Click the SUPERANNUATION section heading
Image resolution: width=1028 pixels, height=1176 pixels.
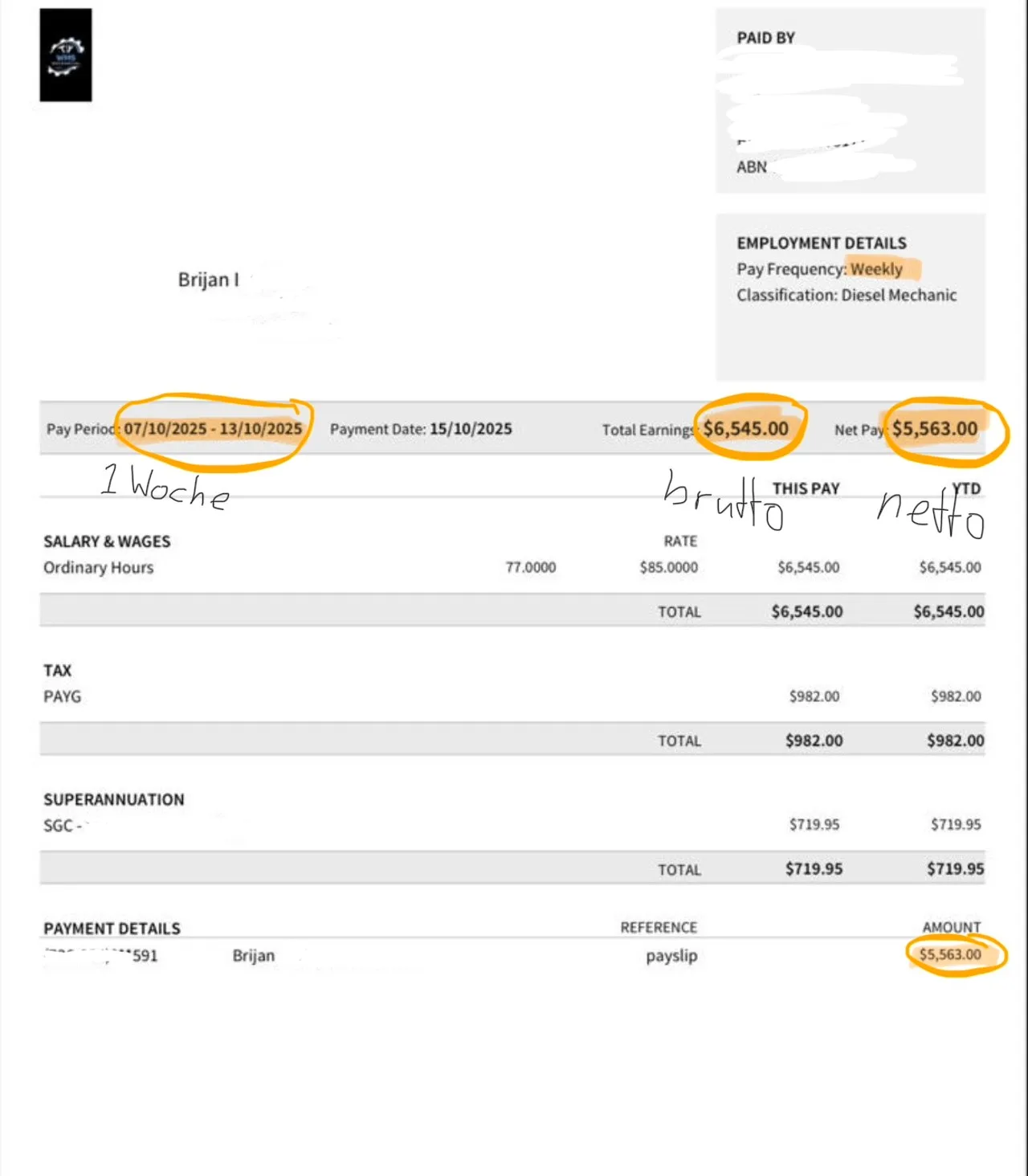coord(114,799)
